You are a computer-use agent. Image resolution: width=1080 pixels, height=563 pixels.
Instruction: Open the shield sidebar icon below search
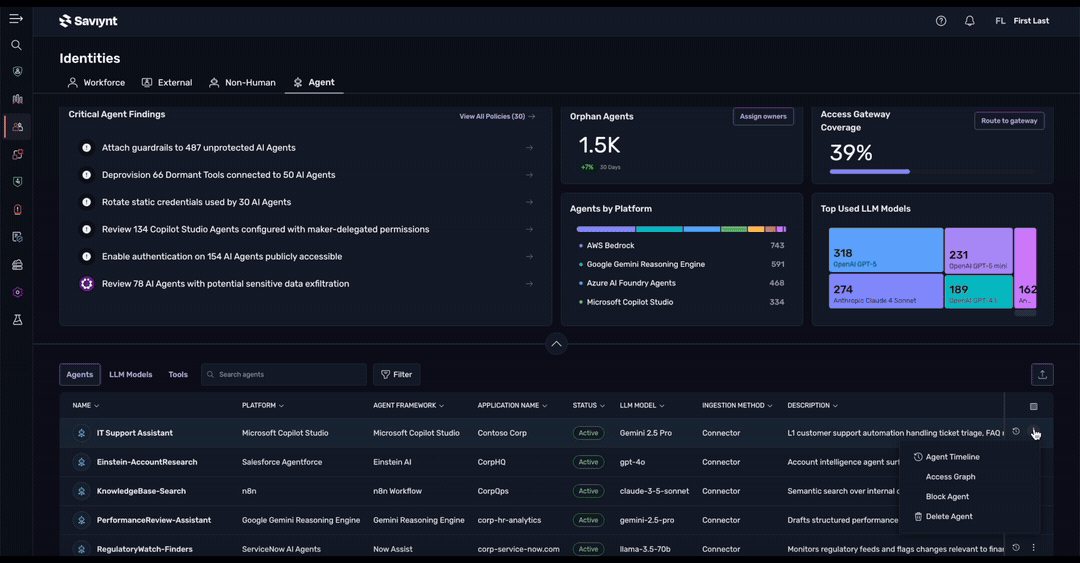click(x=17, y=72)
